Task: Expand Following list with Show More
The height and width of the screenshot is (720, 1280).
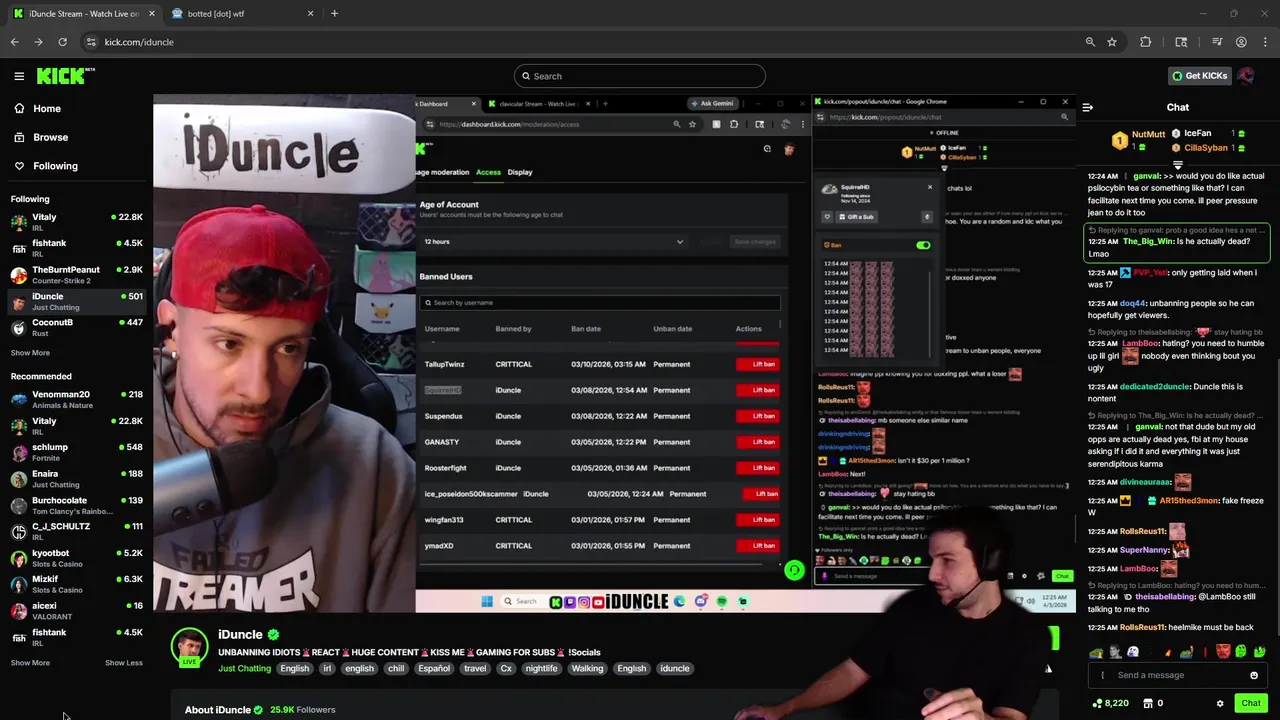Action: (x=30, y=353)
